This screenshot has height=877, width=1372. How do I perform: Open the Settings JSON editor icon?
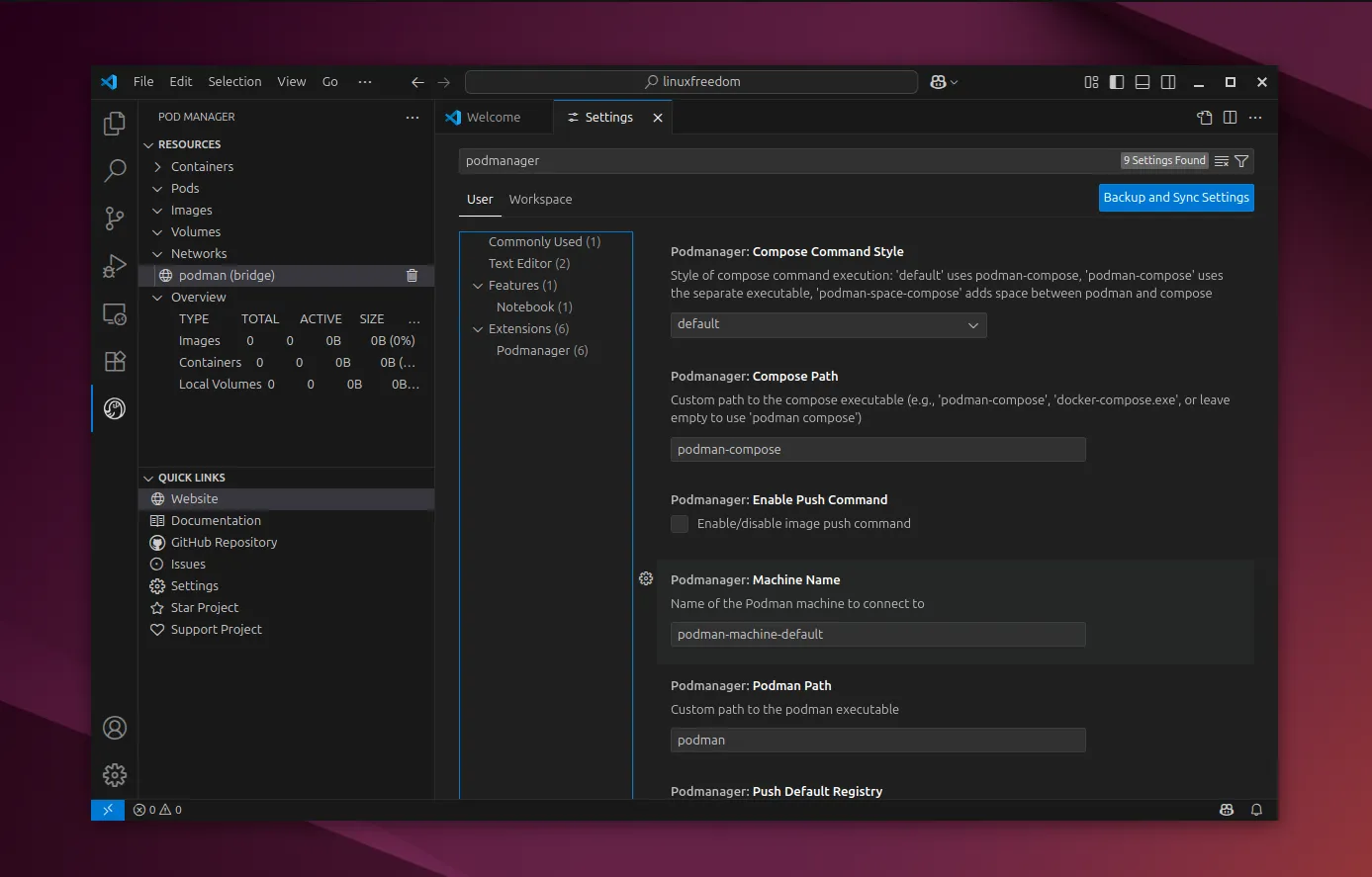click(x=1204, y=117)
